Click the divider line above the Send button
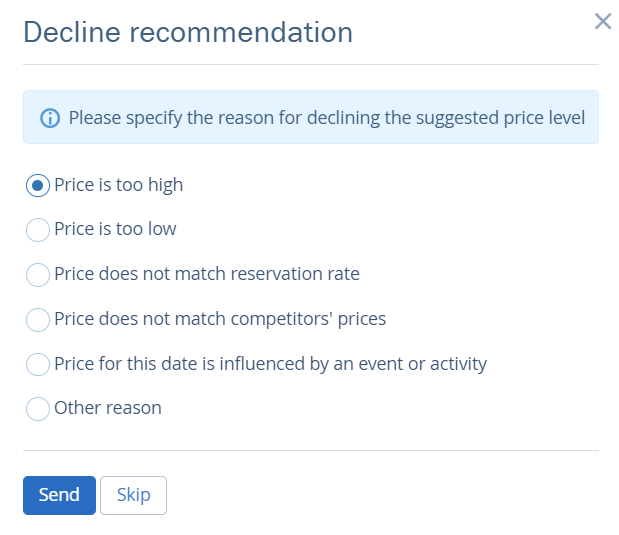 [x=310, y=451]
